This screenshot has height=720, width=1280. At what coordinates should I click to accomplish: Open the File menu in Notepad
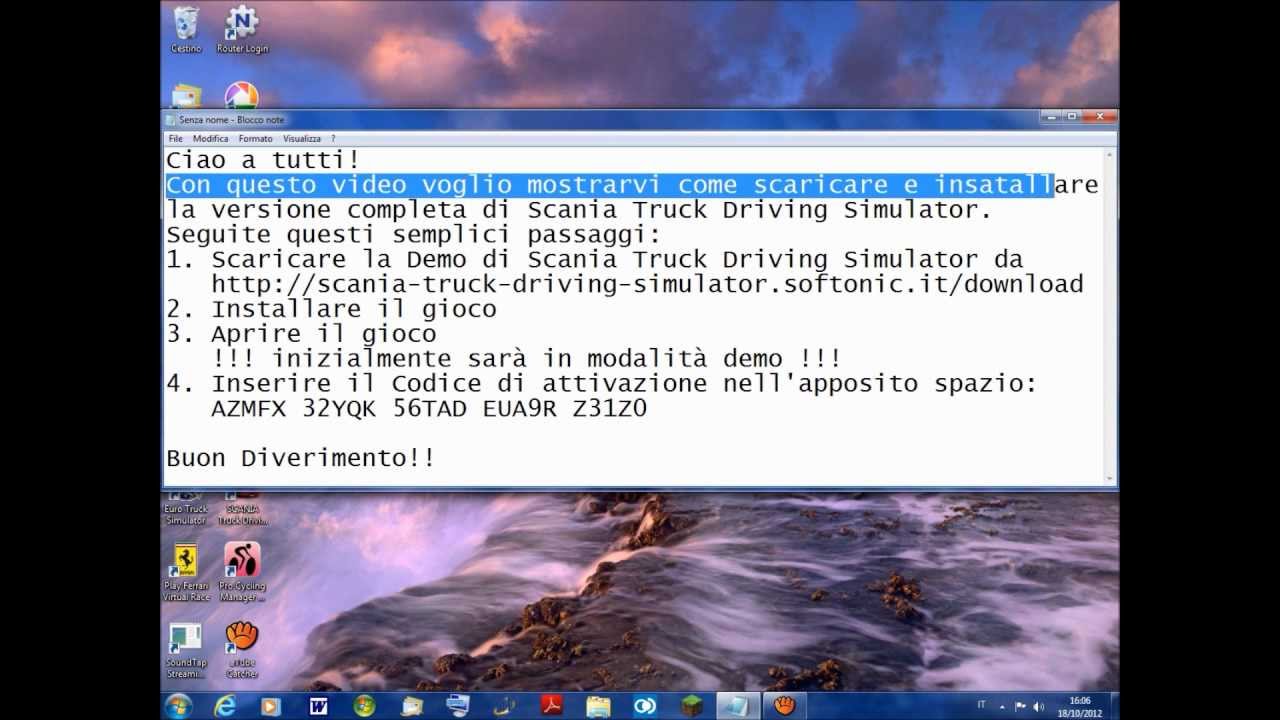[x=175, y=139]
